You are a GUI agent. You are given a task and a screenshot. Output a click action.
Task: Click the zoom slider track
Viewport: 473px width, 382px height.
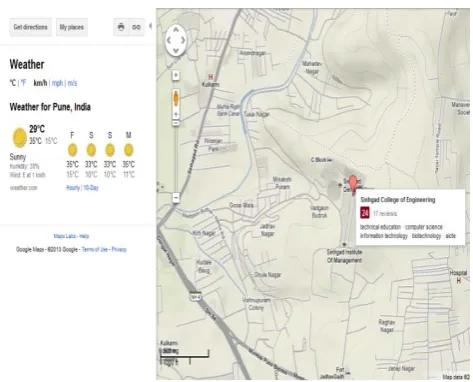point(176,158)
